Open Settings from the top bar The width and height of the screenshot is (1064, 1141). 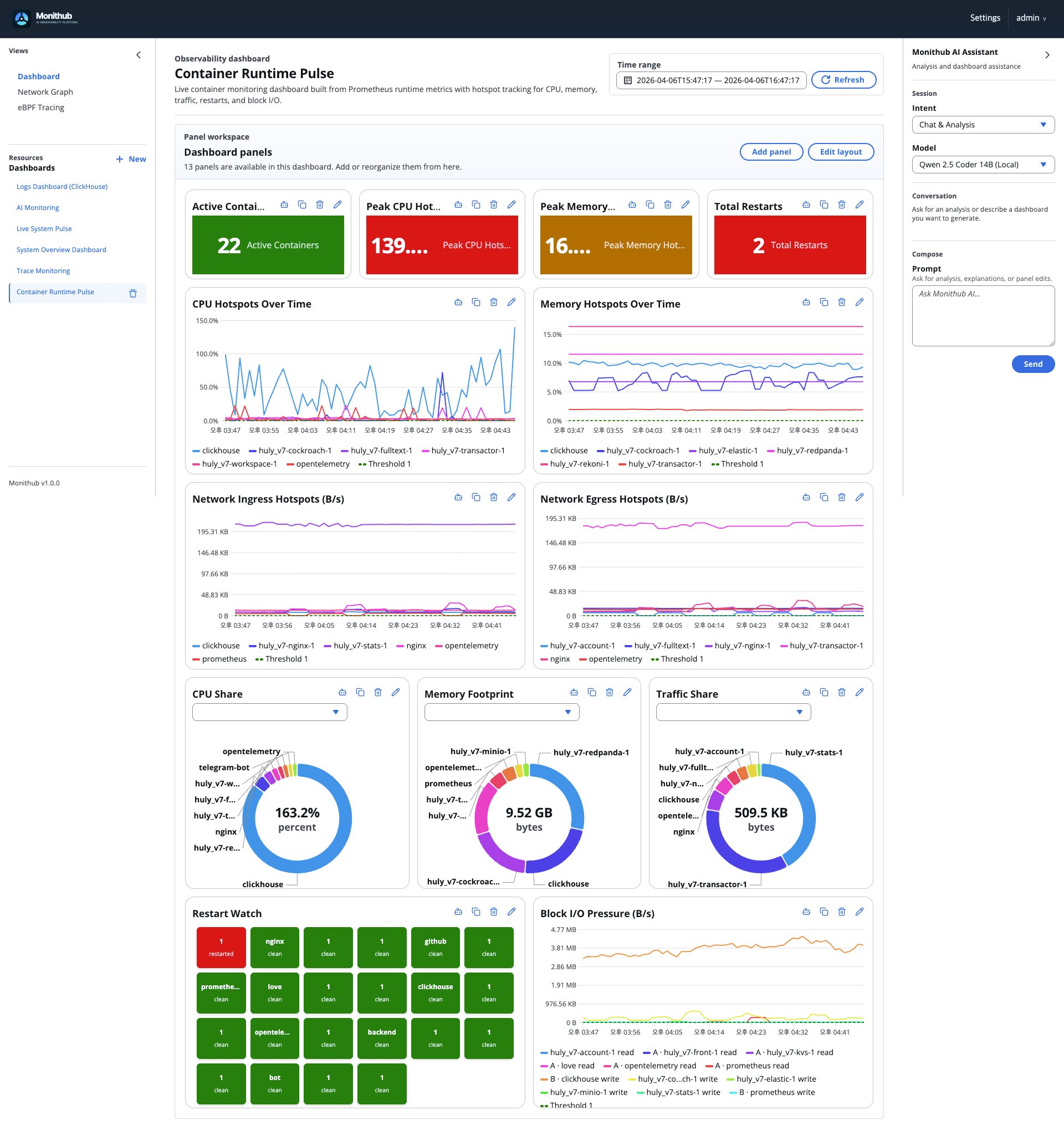[985, 18]
